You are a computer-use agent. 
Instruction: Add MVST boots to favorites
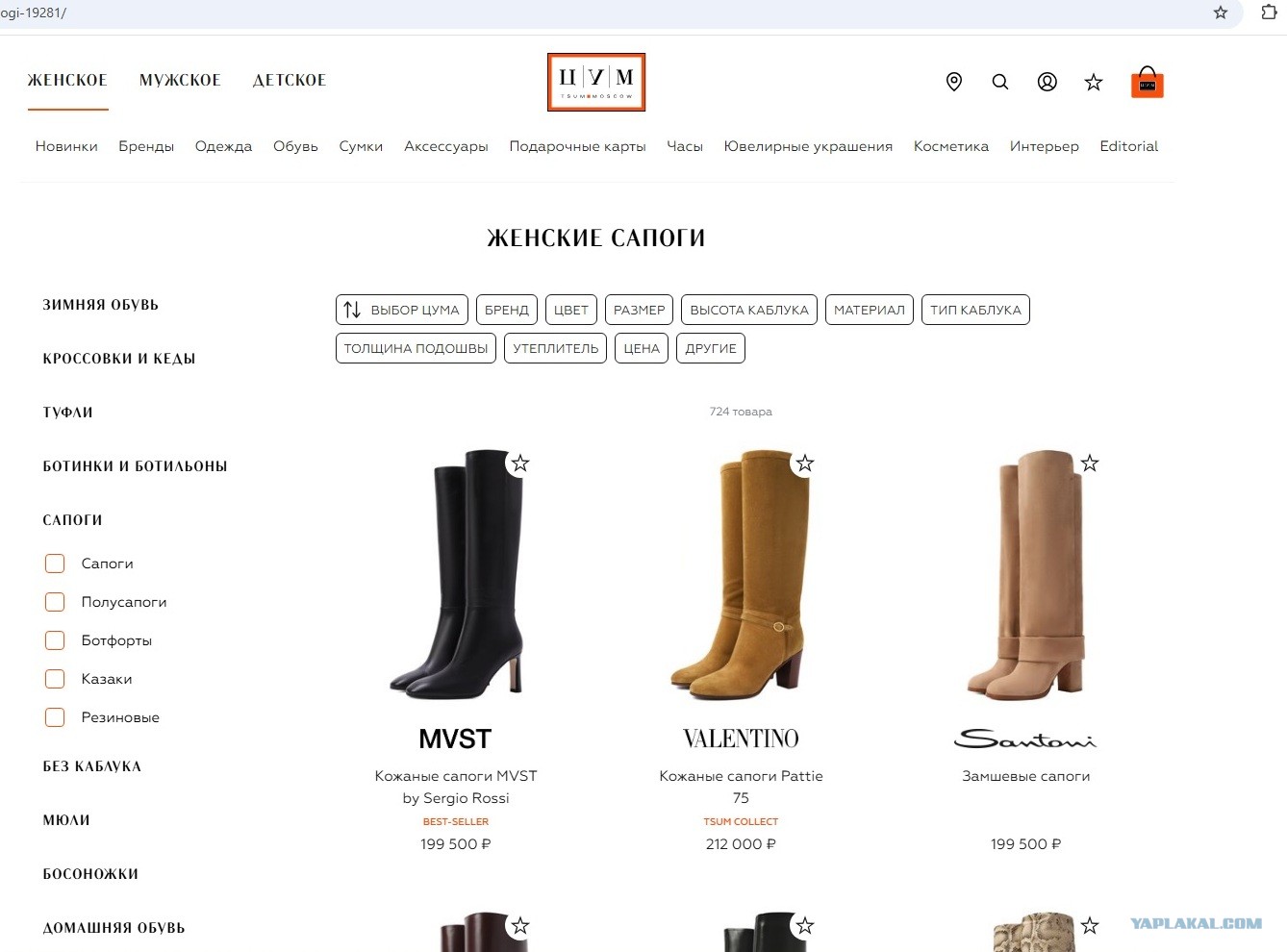coord(520,463)
